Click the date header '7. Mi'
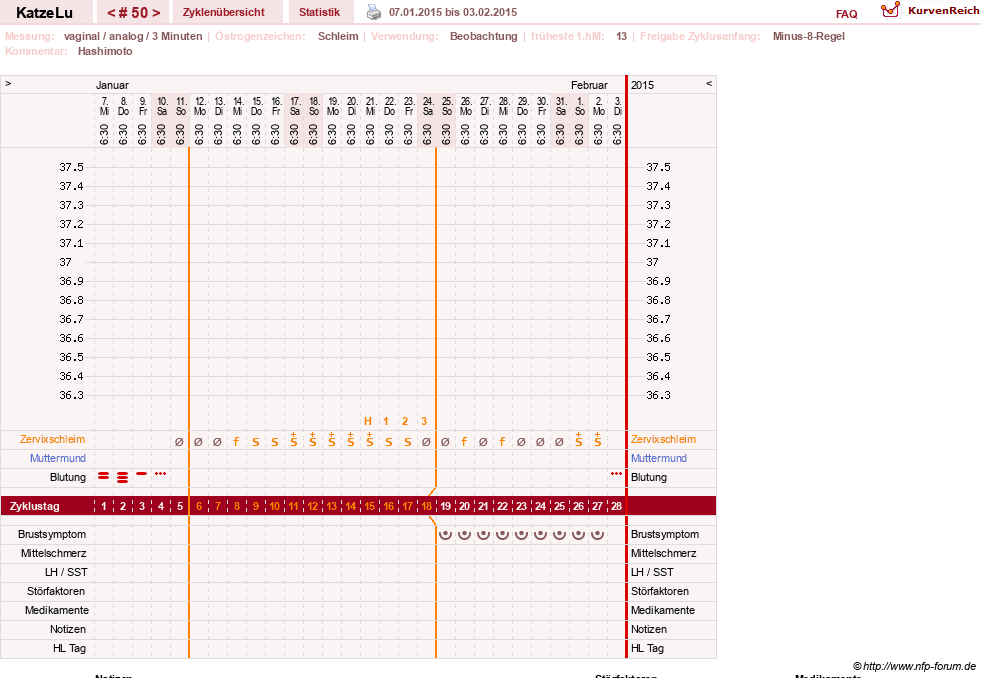 click(104, 106)
